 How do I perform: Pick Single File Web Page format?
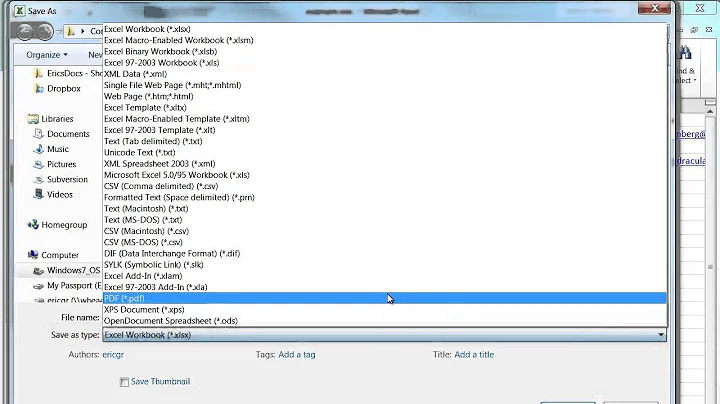tap(385, 85)
